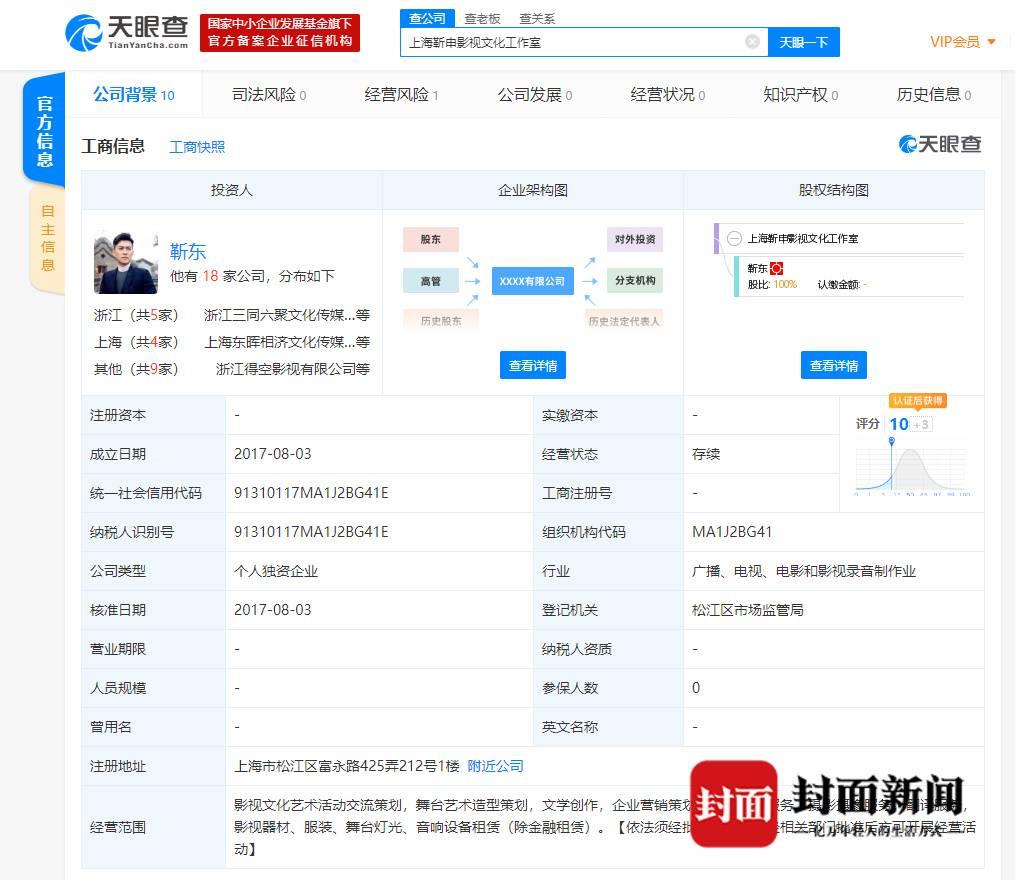Image resolution: width=1015 pixels, height=880 pixels.
Task: Click the XXXX有限公司 center diagram box
Action: (532, 281)
